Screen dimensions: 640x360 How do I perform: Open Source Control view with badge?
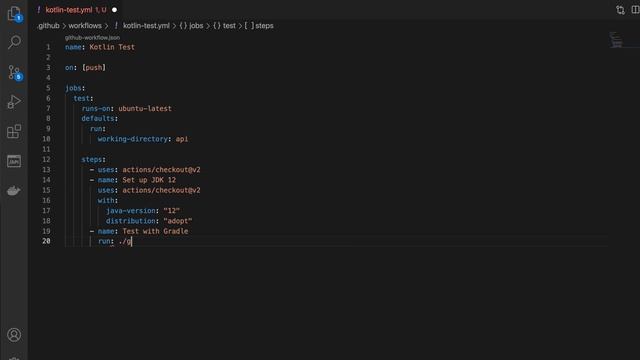click(x=14, y=72)
